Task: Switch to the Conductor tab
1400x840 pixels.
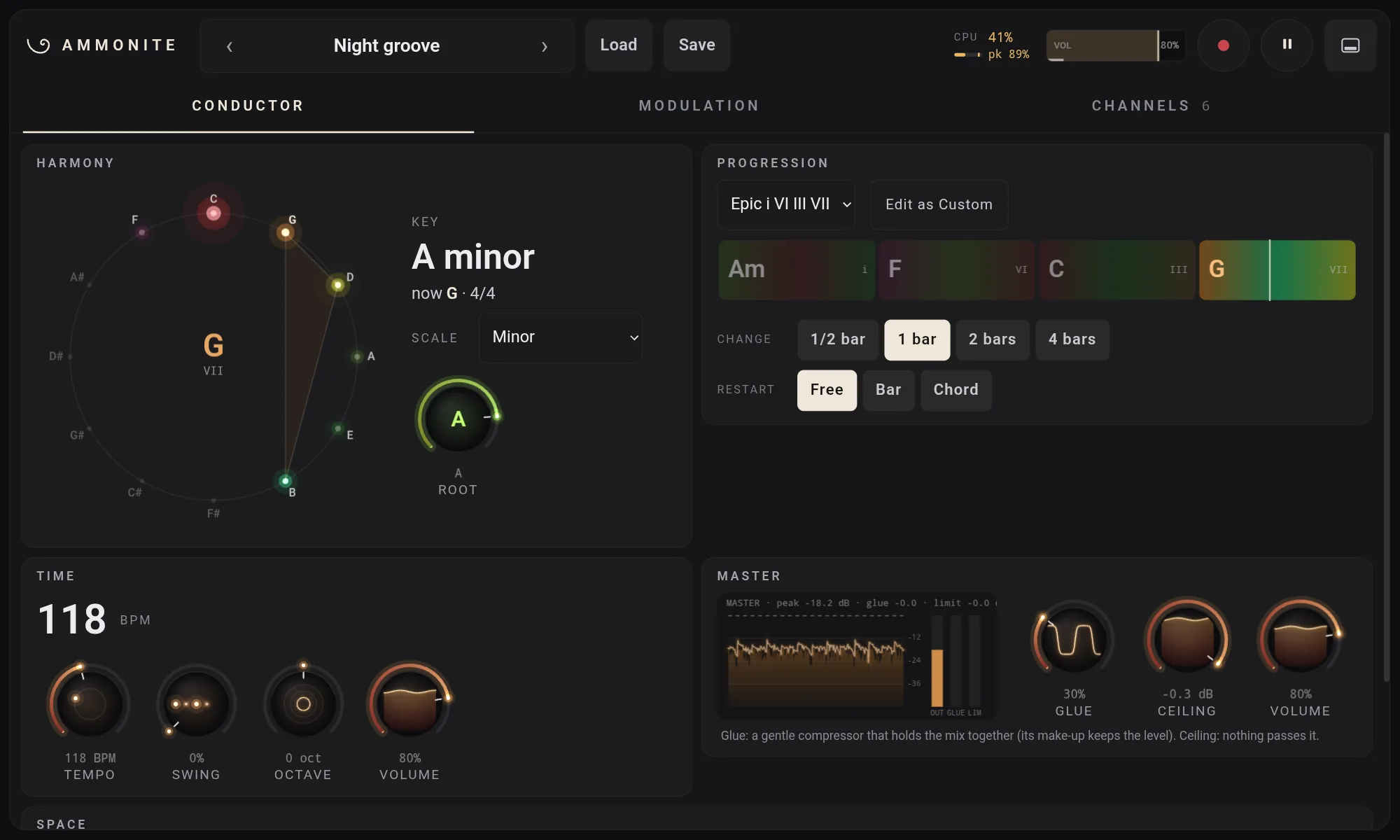Action: 248,106
